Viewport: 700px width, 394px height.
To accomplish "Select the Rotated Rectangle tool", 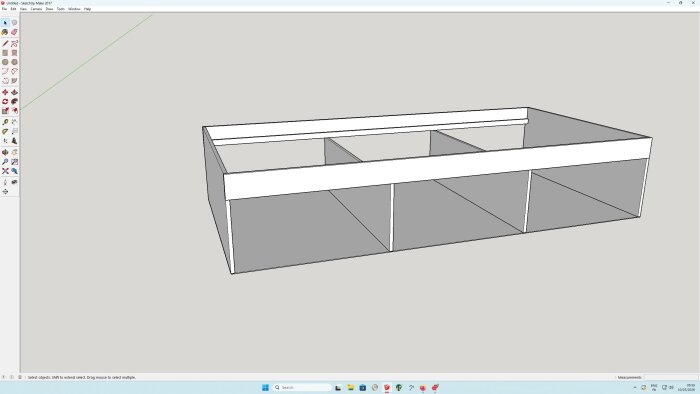I will click(x=14, y=53).
